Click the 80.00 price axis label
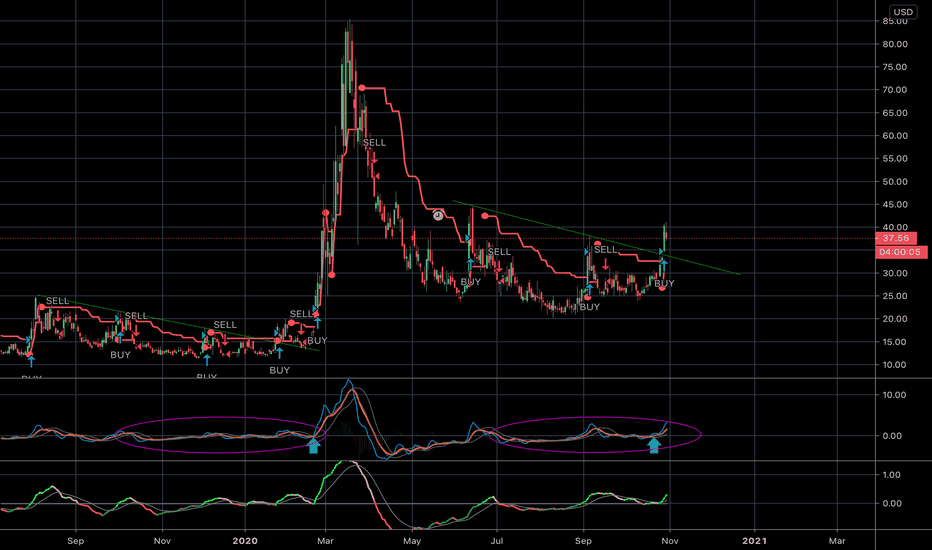This screenshot has width=932, height=550. (x=895, y=44)
